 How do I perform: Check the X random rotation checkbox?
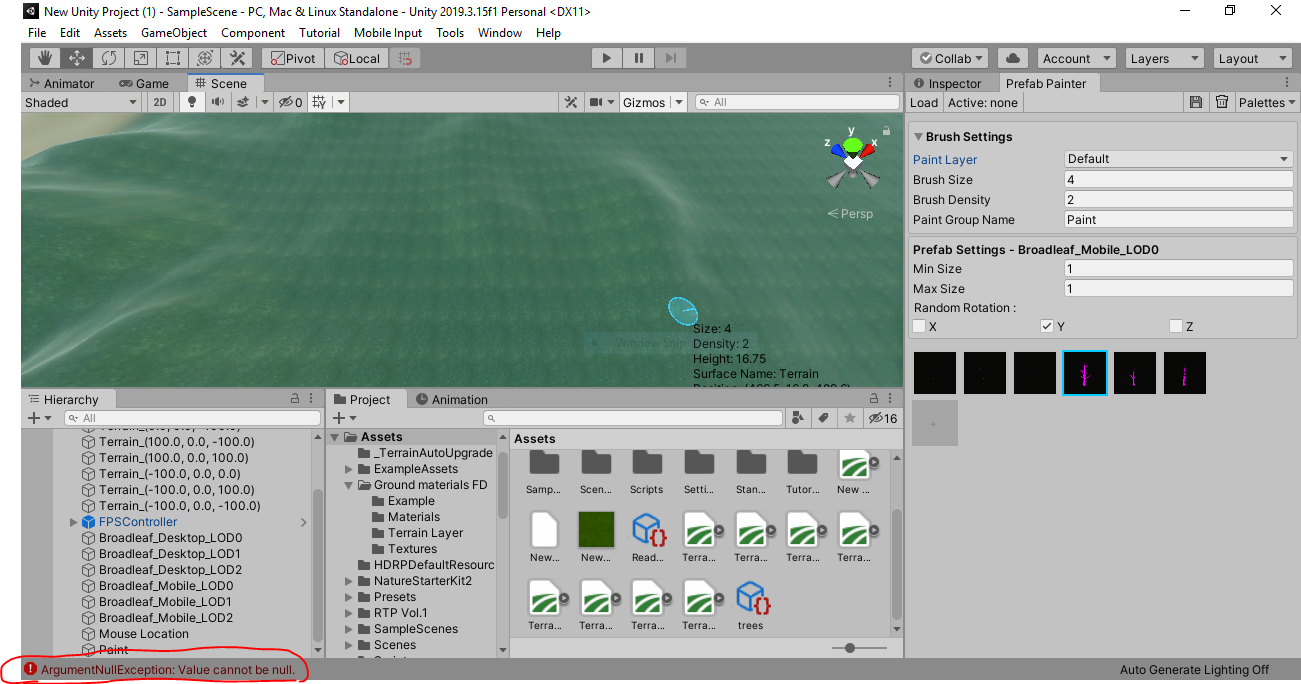[x=919, y=326]
